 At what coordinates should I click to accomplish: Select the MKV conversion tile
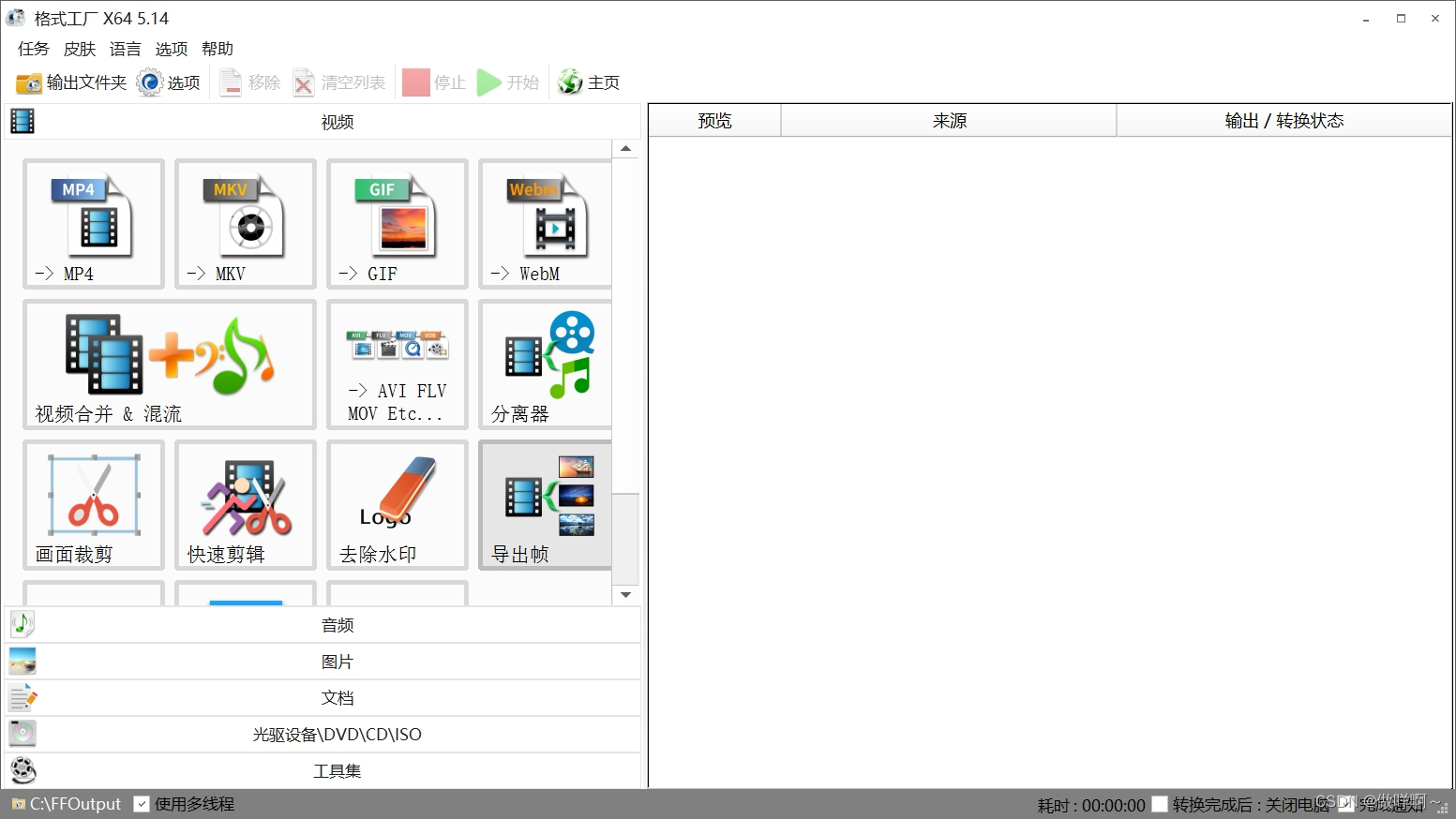point(246,224)
